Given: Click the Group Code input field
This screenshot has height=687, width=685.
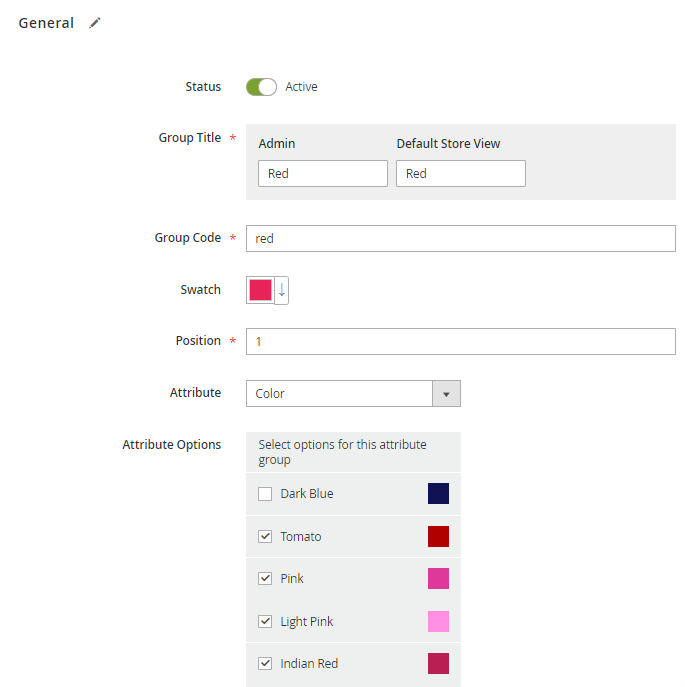Looking at the screenshot, I should click(460, 239).
